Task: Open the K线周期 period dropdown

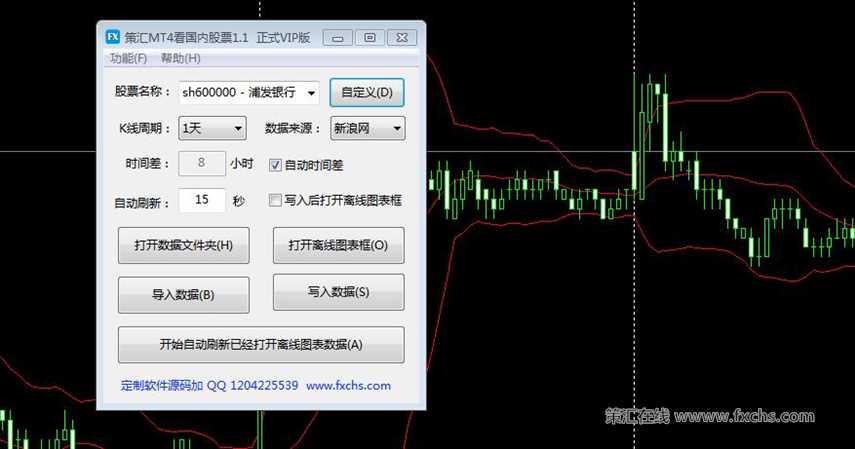Action: 212,128
